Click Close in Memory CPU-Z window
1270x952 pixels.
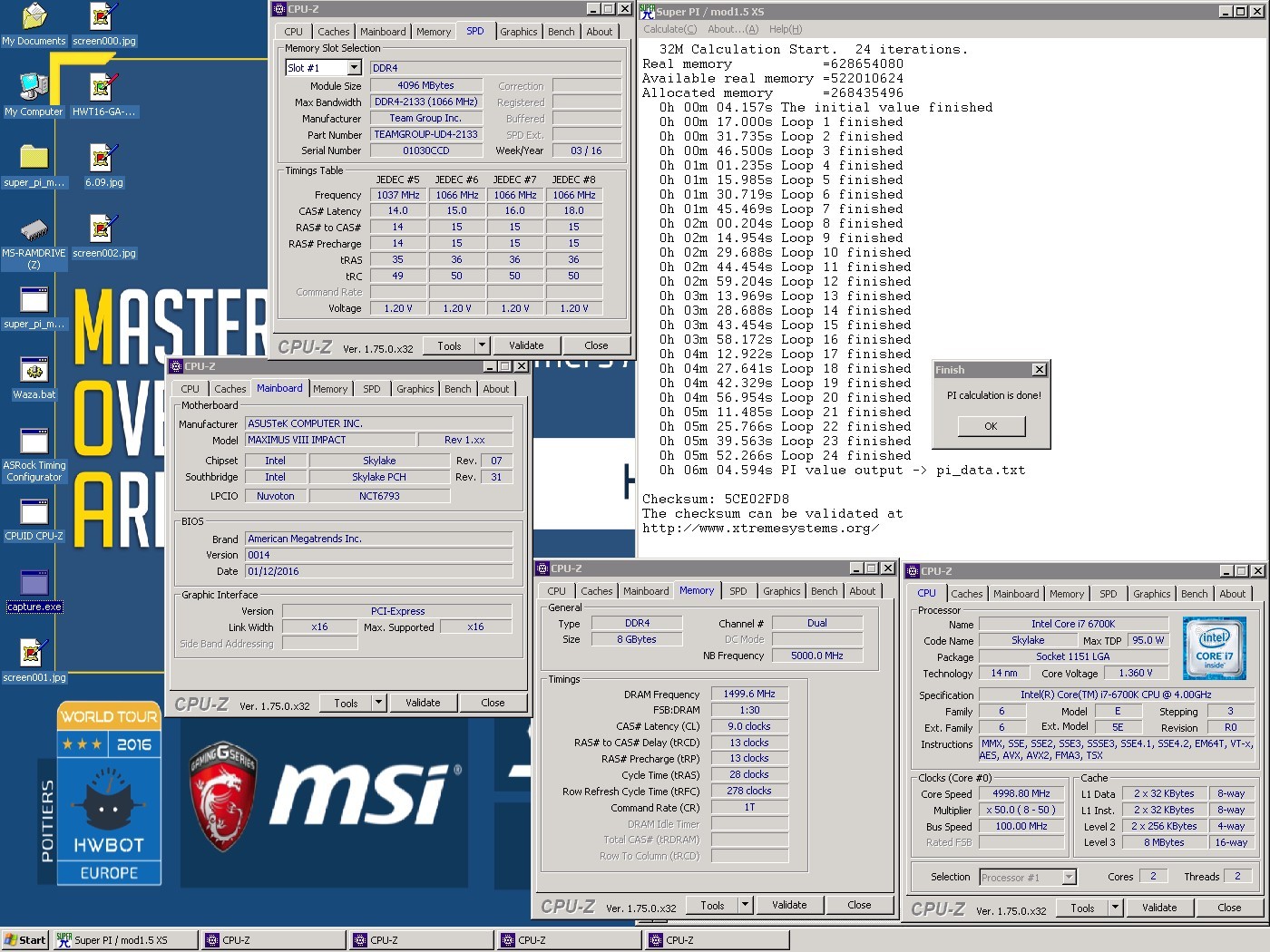(x=859, y=905)
